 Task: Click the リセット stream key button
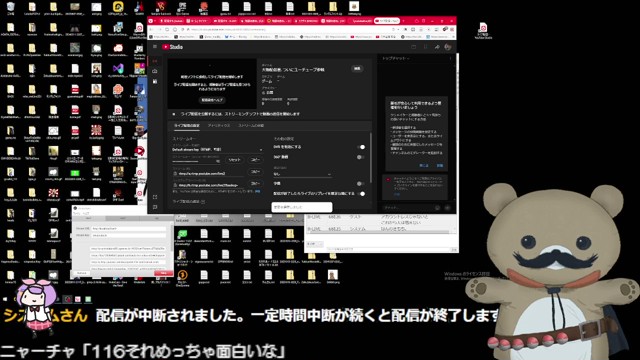tap(234, 160)
